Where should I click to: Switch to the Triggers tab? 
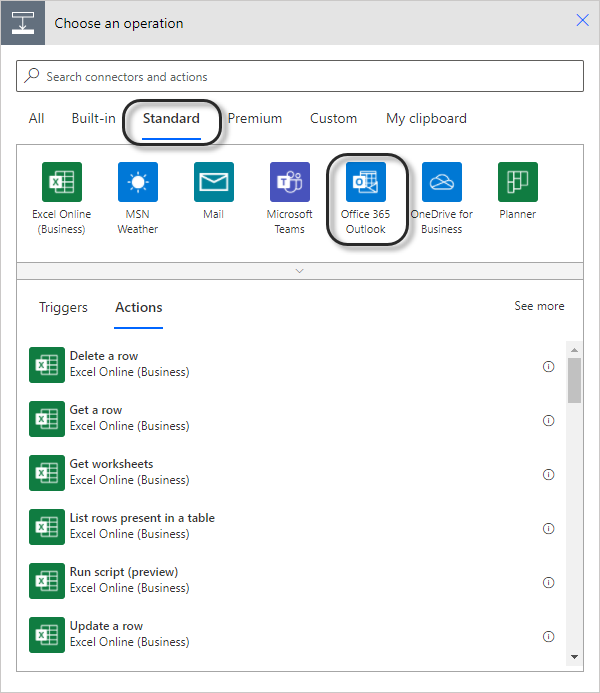coord(63,307)
